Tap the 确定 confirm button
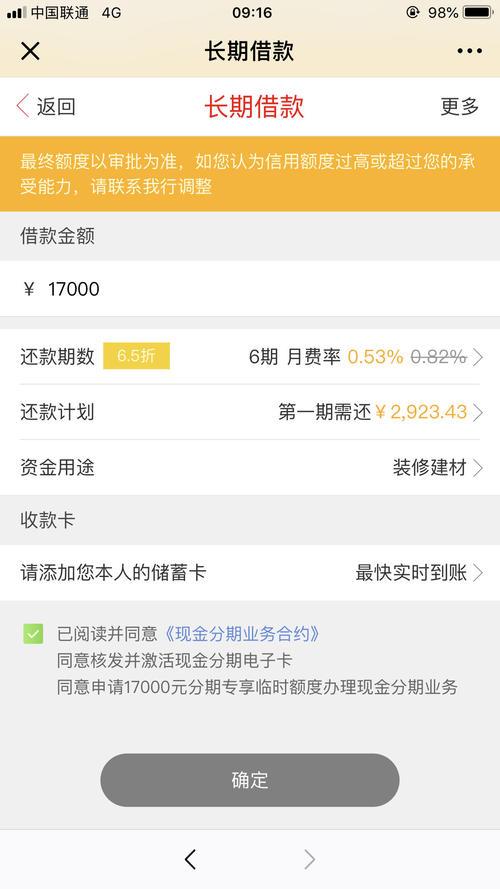Viewport: 500px width, 889px height. 250,780
